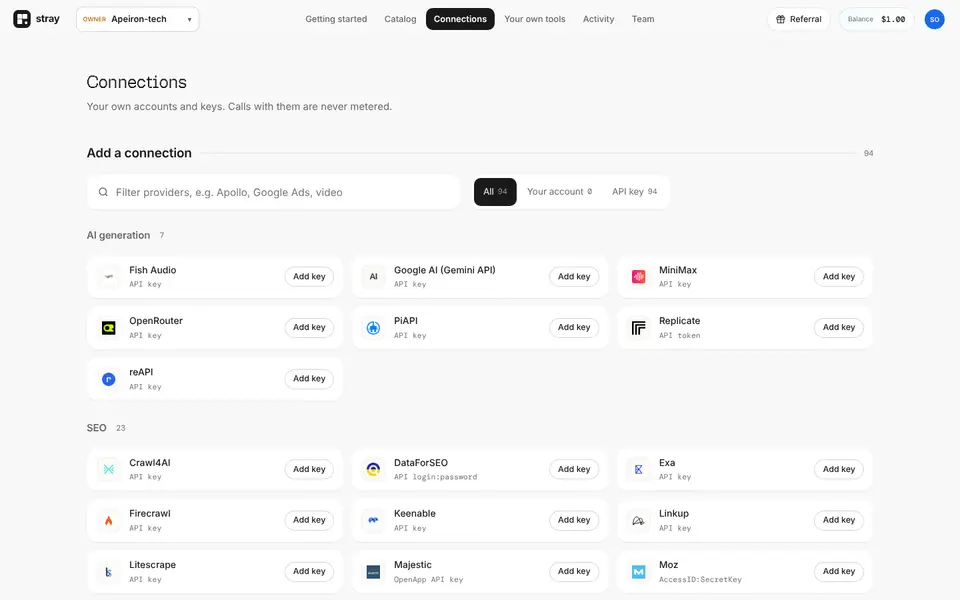
Task: Focus the Filter providers search field
Action: (273, 192)
